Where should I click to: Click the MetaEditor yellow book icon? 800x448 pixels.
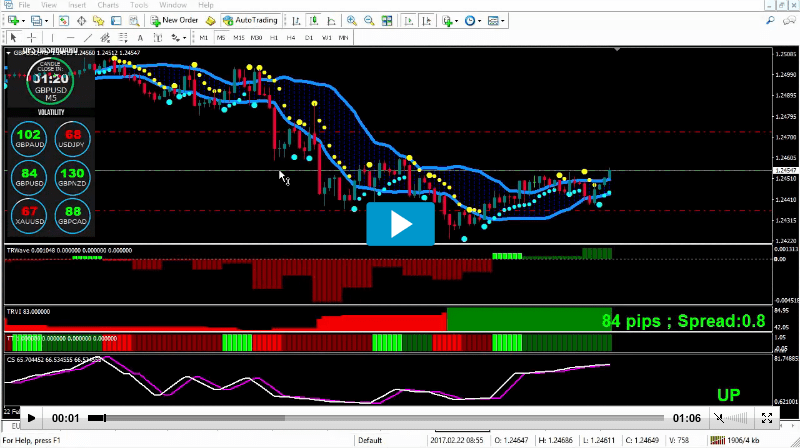tap(210, 20)
